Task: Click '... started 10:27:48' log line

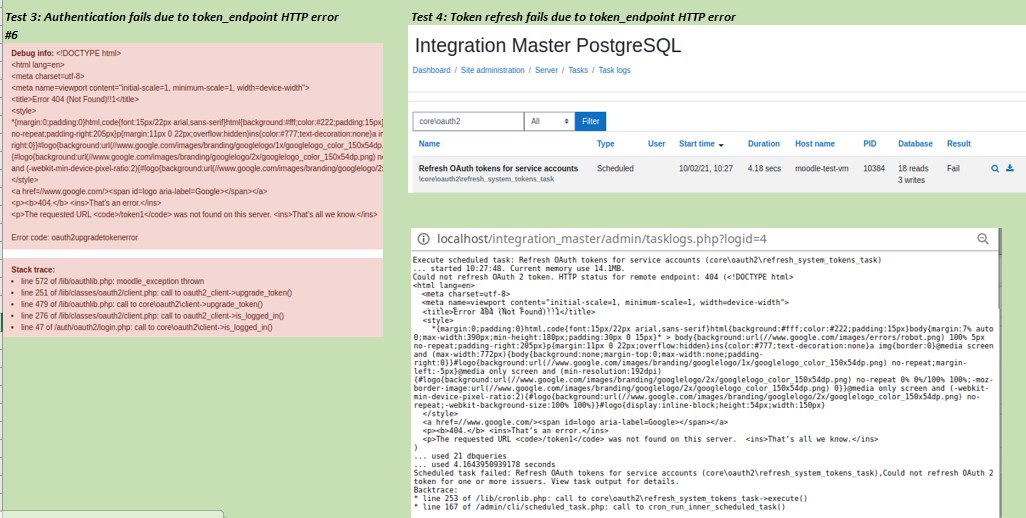Action: (x=518, y=268)
